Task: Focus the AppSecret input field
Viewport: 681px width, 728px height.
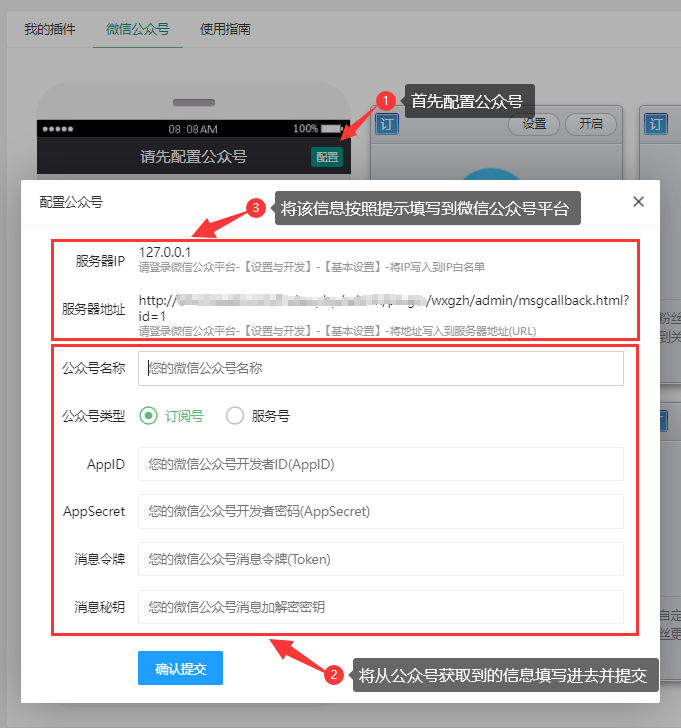Action: pyautogui.click(x=381, y=511)
